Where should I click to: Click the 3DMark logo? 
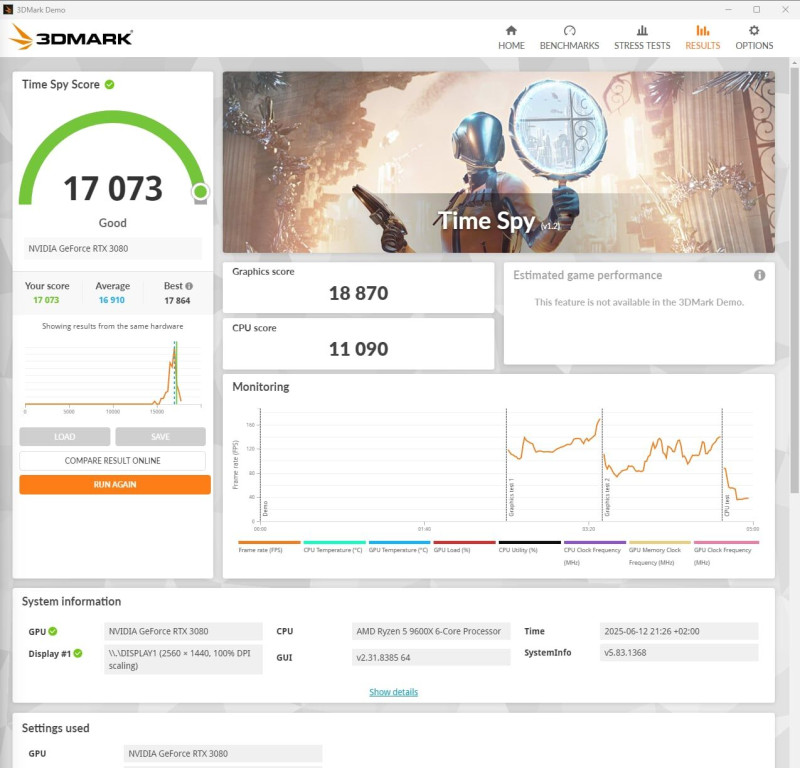(x=71, y=37)
